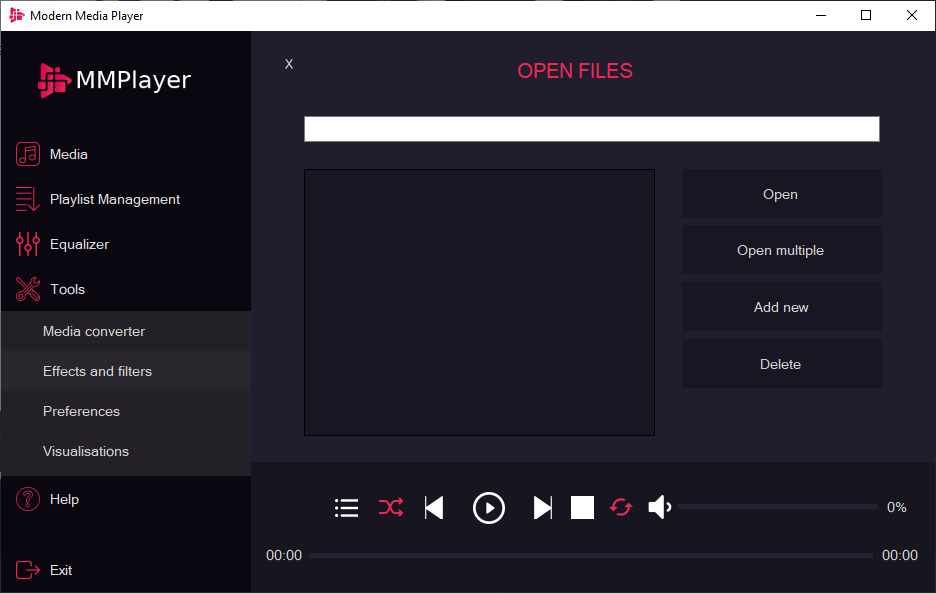The image size is (936, 593).
Task: Choose Visualisations in the Tools submenu
Action: coord(125,451)
